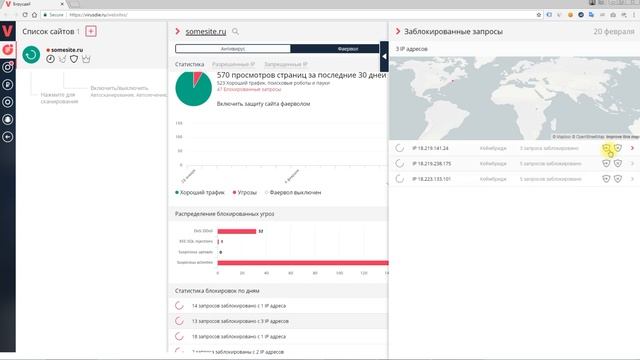
Task: Click the Virusdie V logo in sidebar
Action: coord(7,31)
